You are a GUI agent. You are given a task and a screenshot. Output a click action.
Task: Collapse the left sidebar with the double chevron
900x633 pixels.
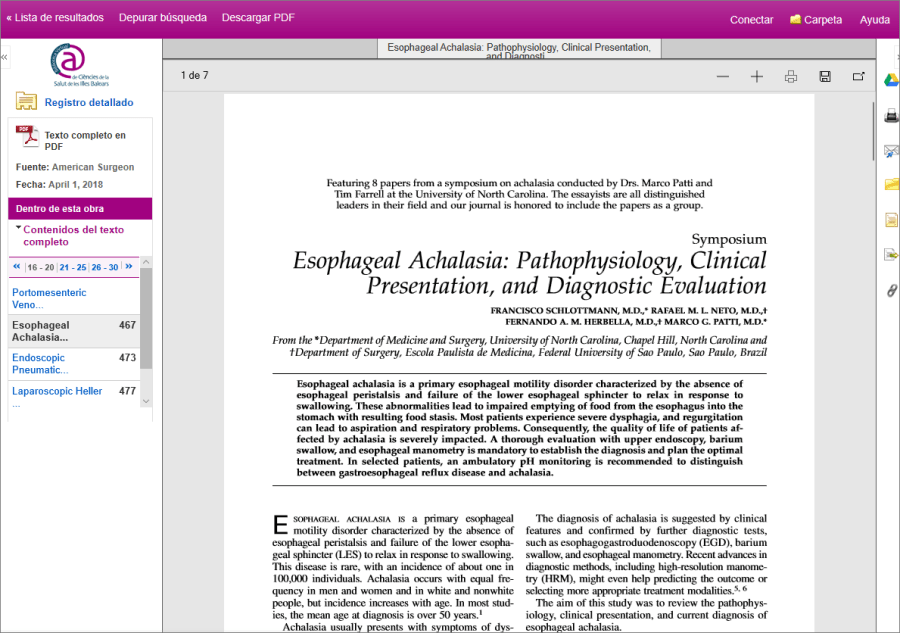click(4, 57)
